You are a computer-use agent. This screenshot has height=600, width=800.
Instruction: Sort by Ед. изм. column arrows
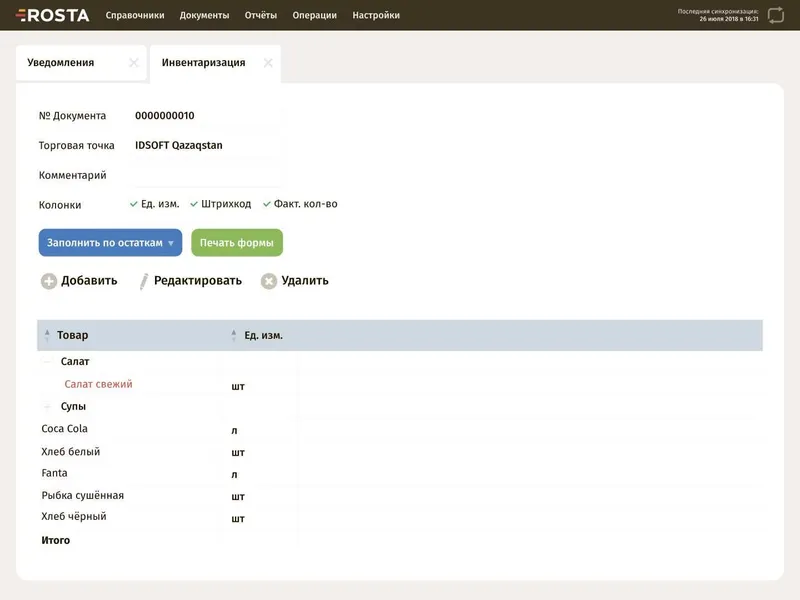pyautogui.click(x=234, y=335)
